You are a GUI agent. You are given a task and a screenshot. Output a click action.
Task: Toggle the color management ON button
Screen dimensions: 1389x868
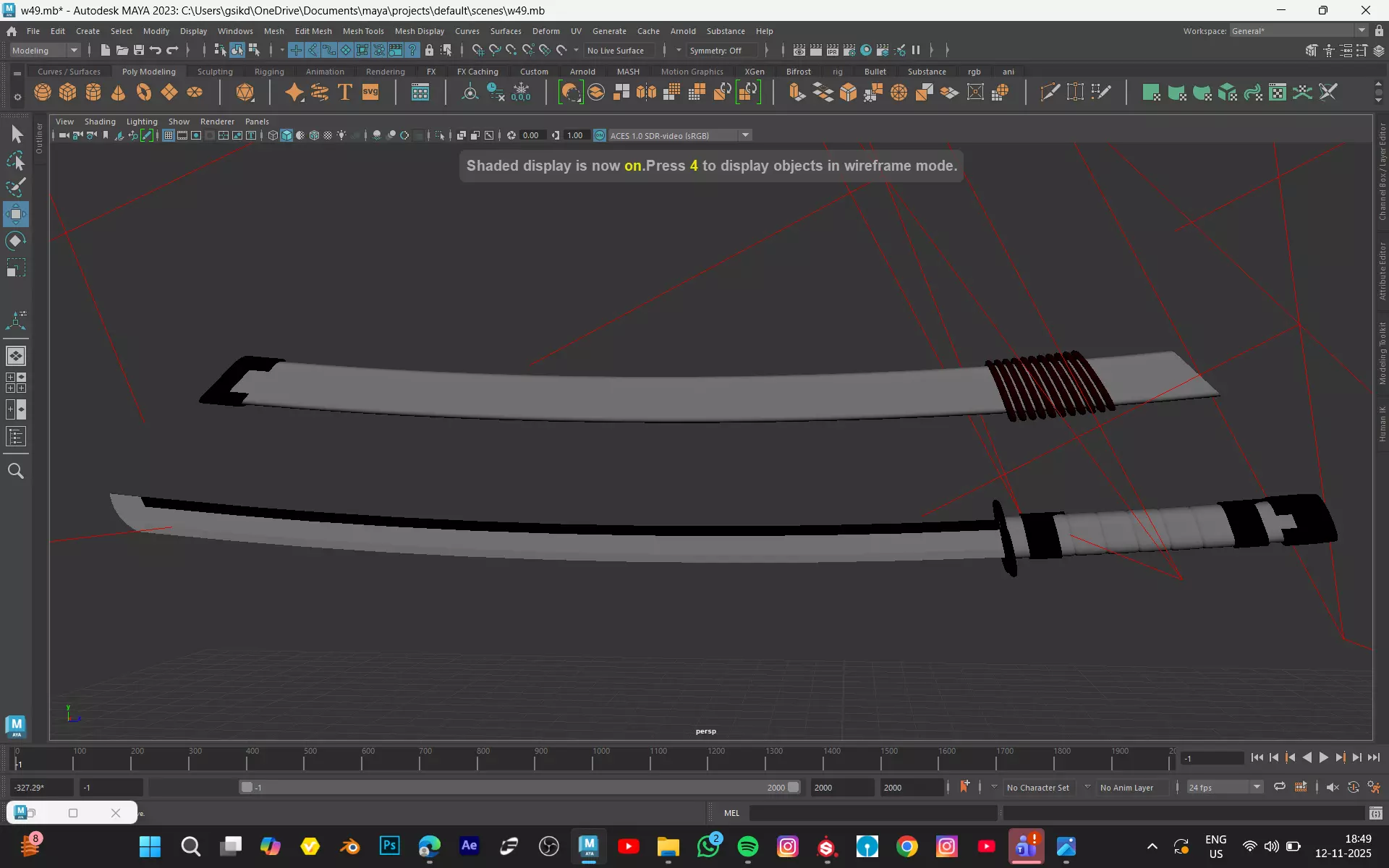point(599,135)
